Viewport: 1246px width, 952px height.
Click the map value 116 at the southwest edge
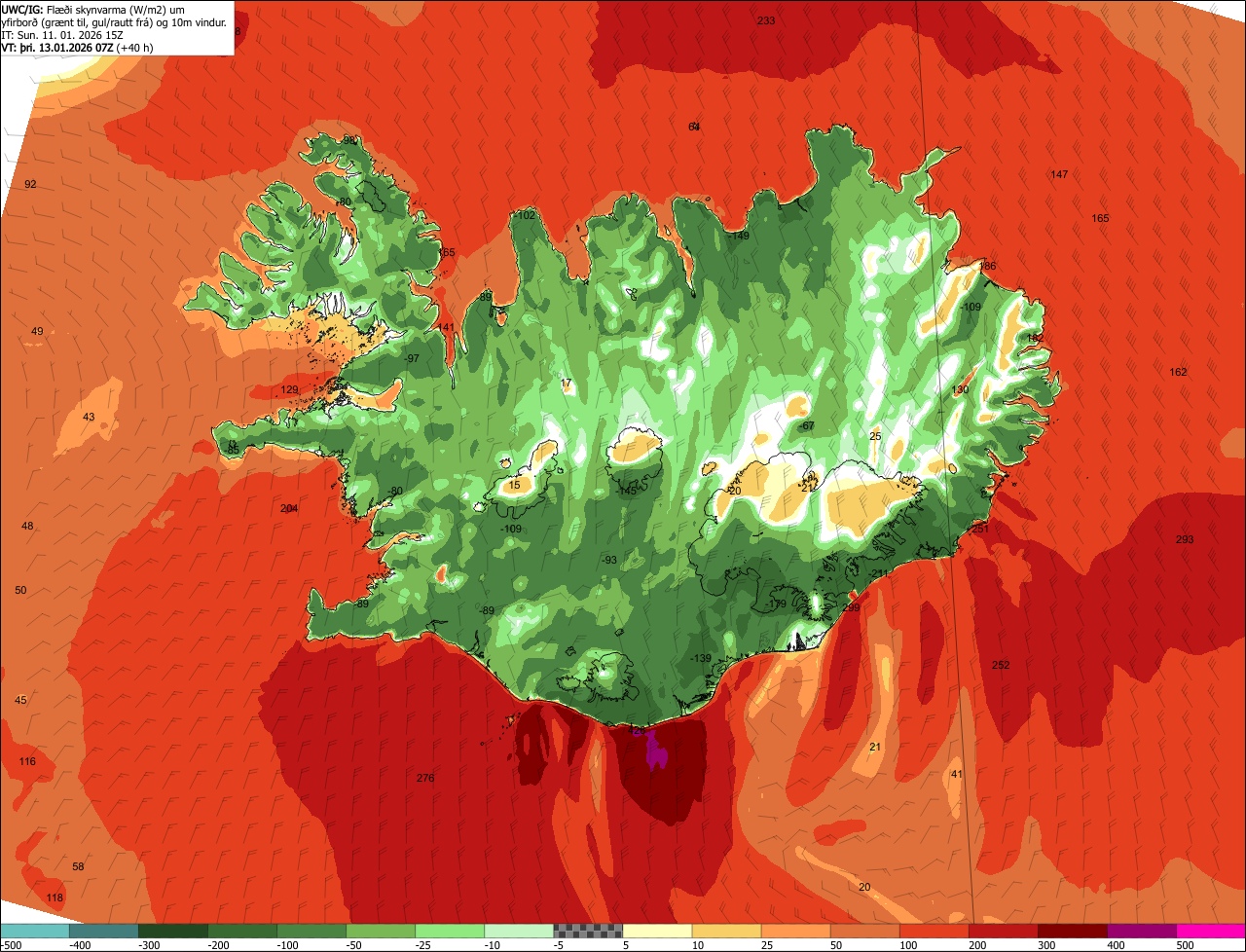coord(27,761)
